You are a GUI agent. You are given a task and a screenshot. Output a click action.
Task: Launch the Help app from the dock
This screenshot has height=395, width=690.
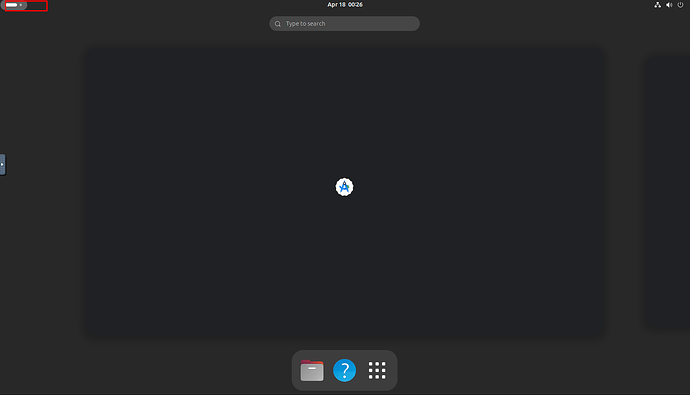point(345,370)
